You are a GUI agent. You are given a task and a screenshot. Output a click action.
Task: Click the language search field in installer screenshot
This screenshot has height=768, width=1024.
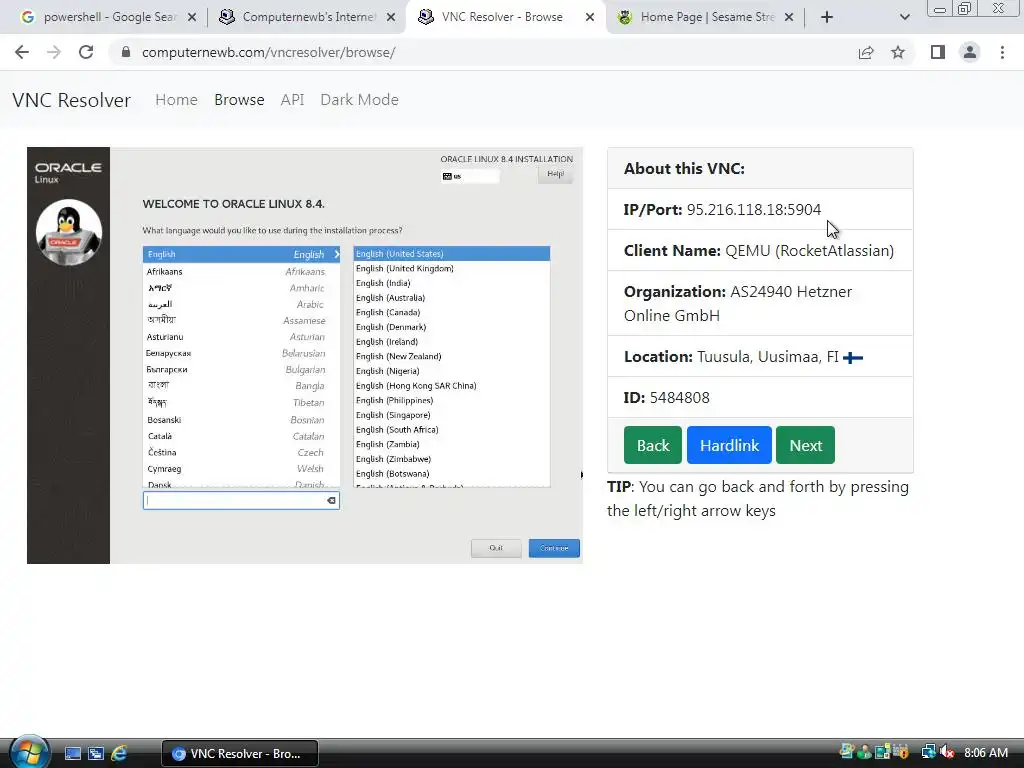click(x=241, y=500)
